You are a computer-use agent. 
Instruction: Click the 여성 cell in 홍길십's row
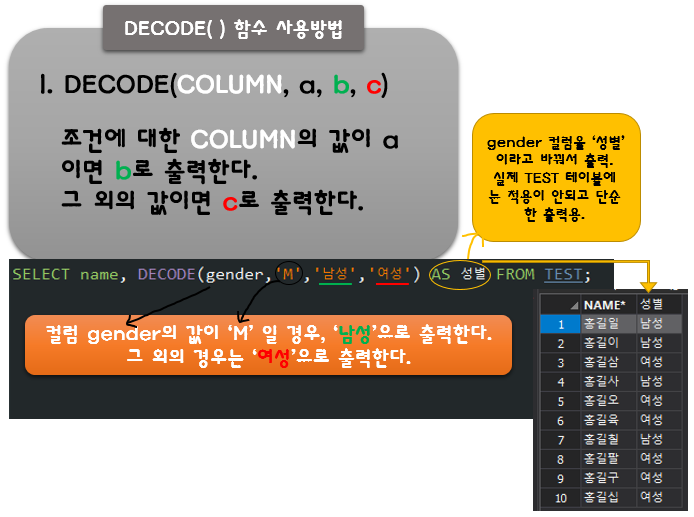tap(659, 498)
